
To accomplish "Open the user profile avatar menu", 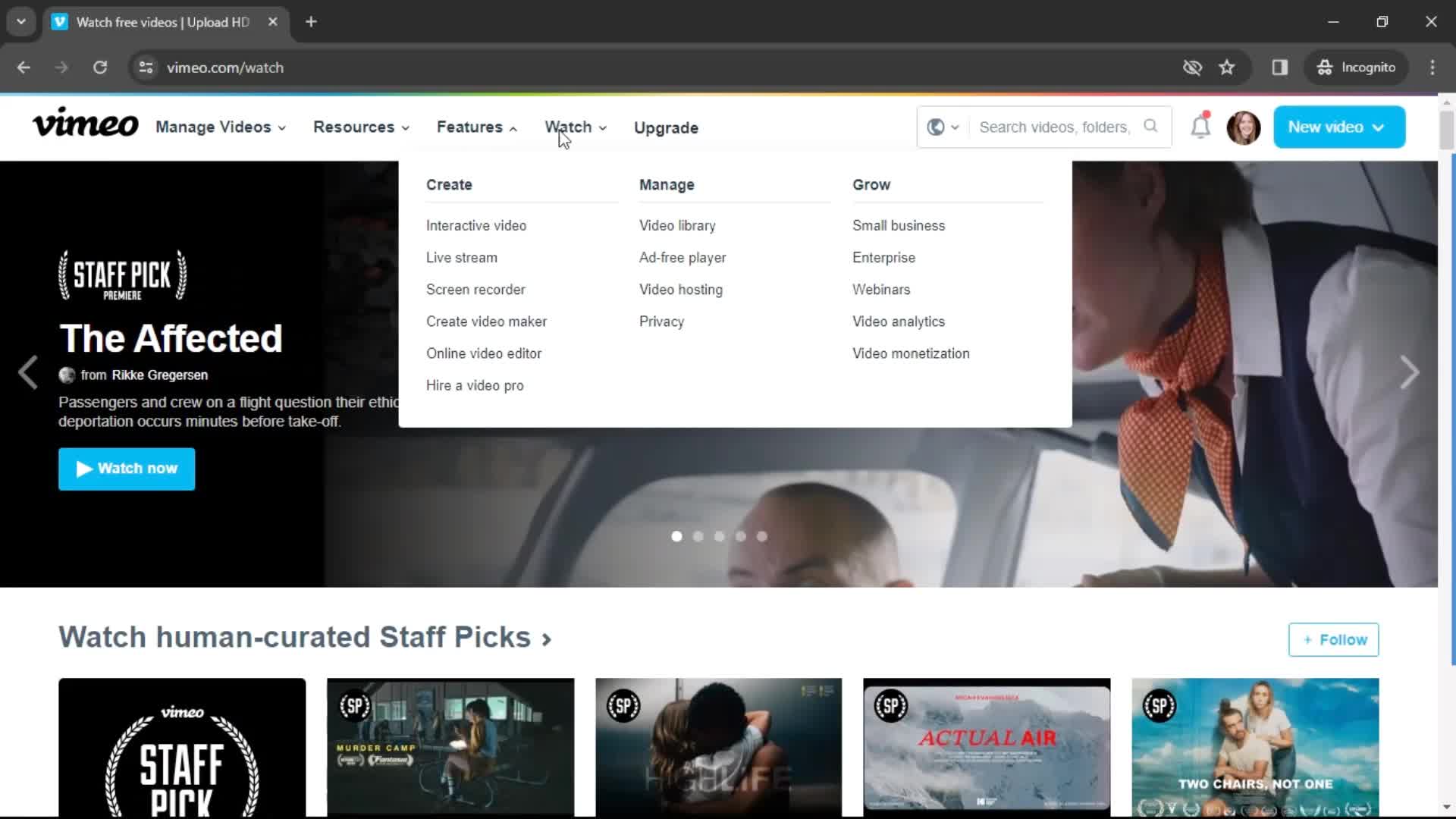I will coord(1244,127).
